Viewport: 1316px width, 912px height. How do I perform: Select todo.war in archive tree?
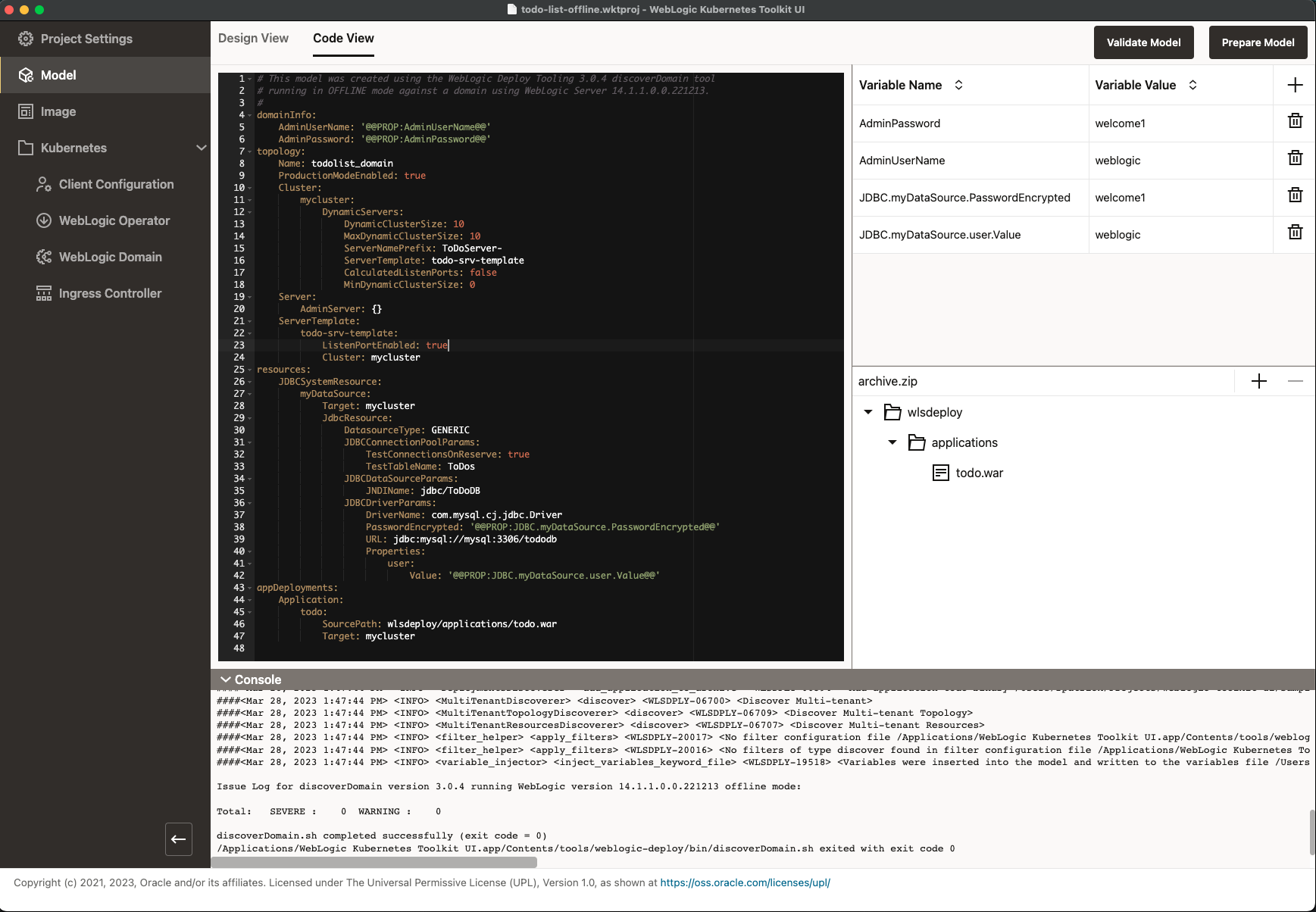[x=979, y=473]
